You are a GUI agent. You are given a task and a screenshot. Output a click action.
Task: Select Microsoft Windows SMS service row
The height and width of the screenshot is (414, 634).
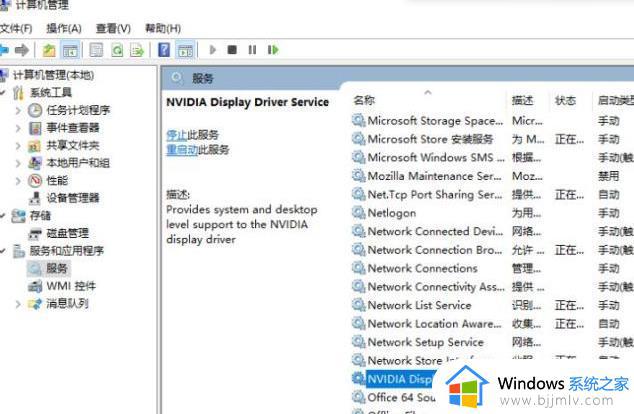click(x=492, y=157)
